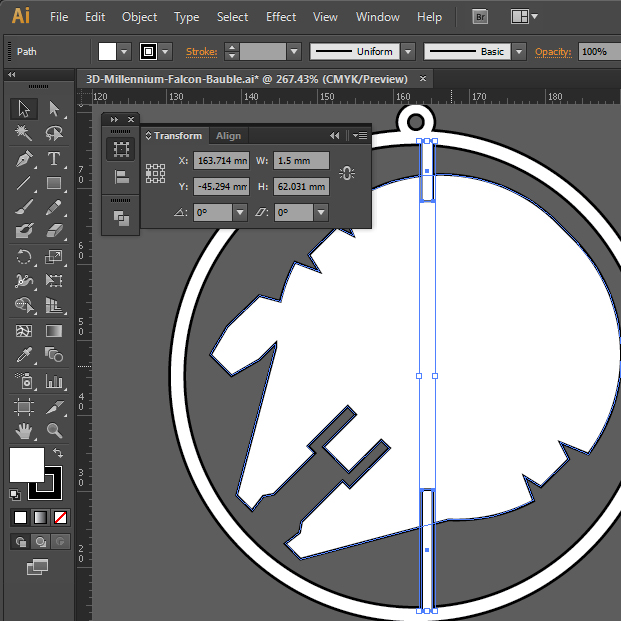The image size is (621, 621).
Task: Enable Draw Normal mode
Action: [21, 541]
